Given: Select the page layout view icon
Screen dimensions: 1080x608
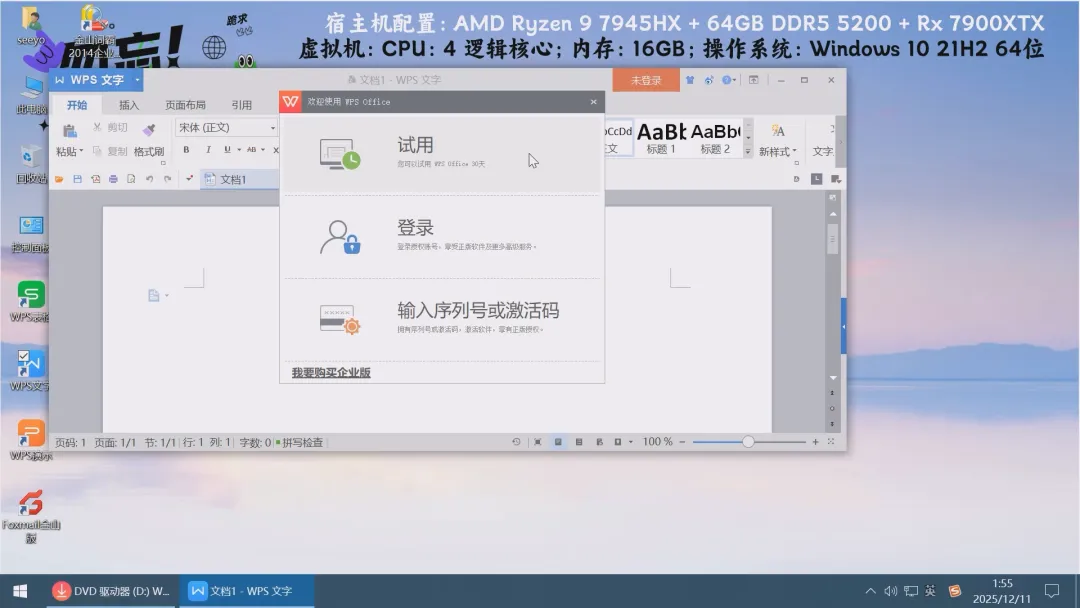Looking at the screenshot, I should 558,442.
